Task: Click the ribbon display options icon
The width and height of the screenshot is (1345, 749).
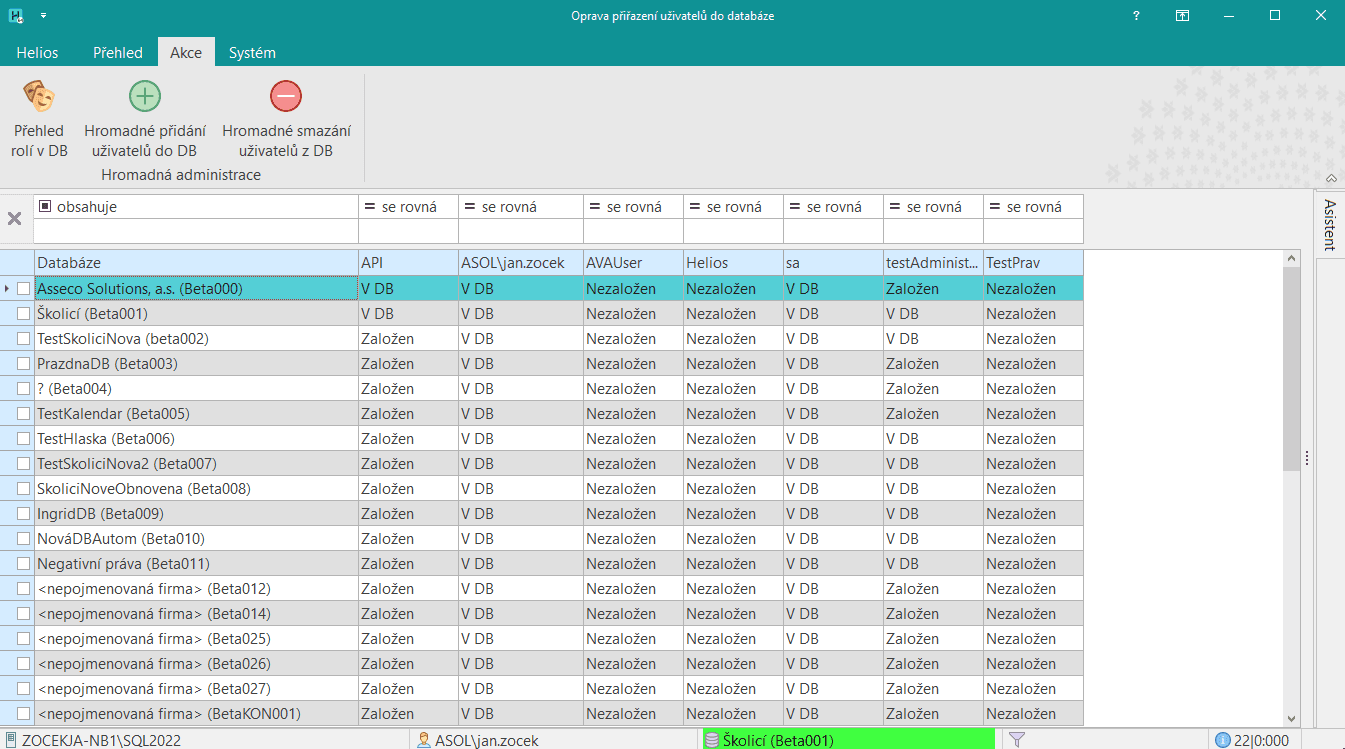Action: [x=1182, y=16]
